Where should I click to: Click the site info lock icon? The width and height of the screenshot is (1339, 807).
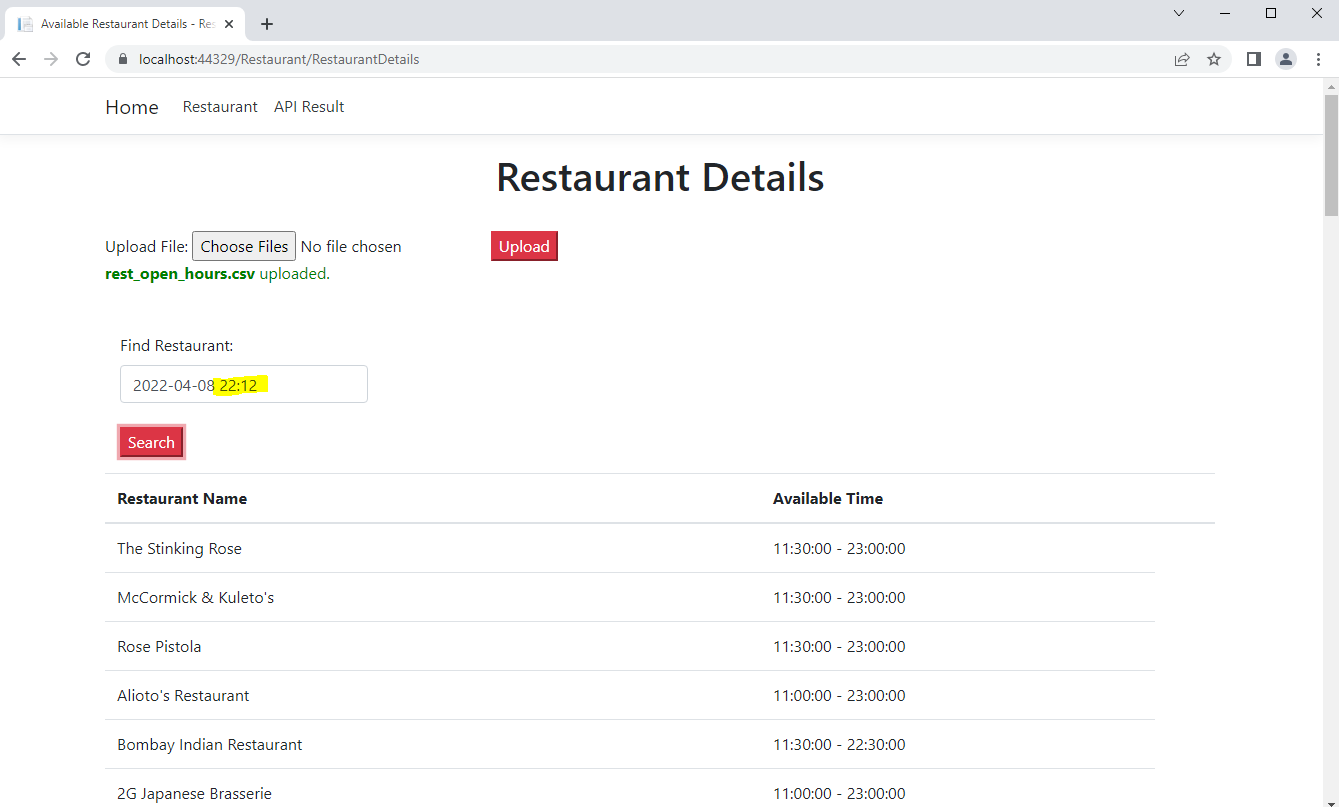point(124,59)
